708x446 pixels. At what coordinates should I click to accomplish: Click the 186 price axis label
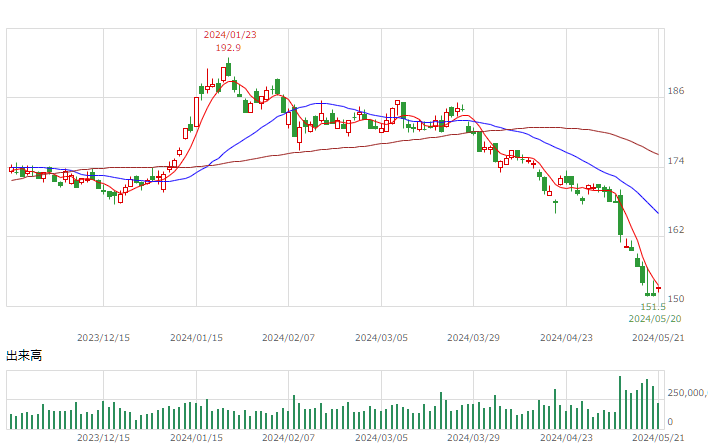pyautogui.click(x=676, y=91)
